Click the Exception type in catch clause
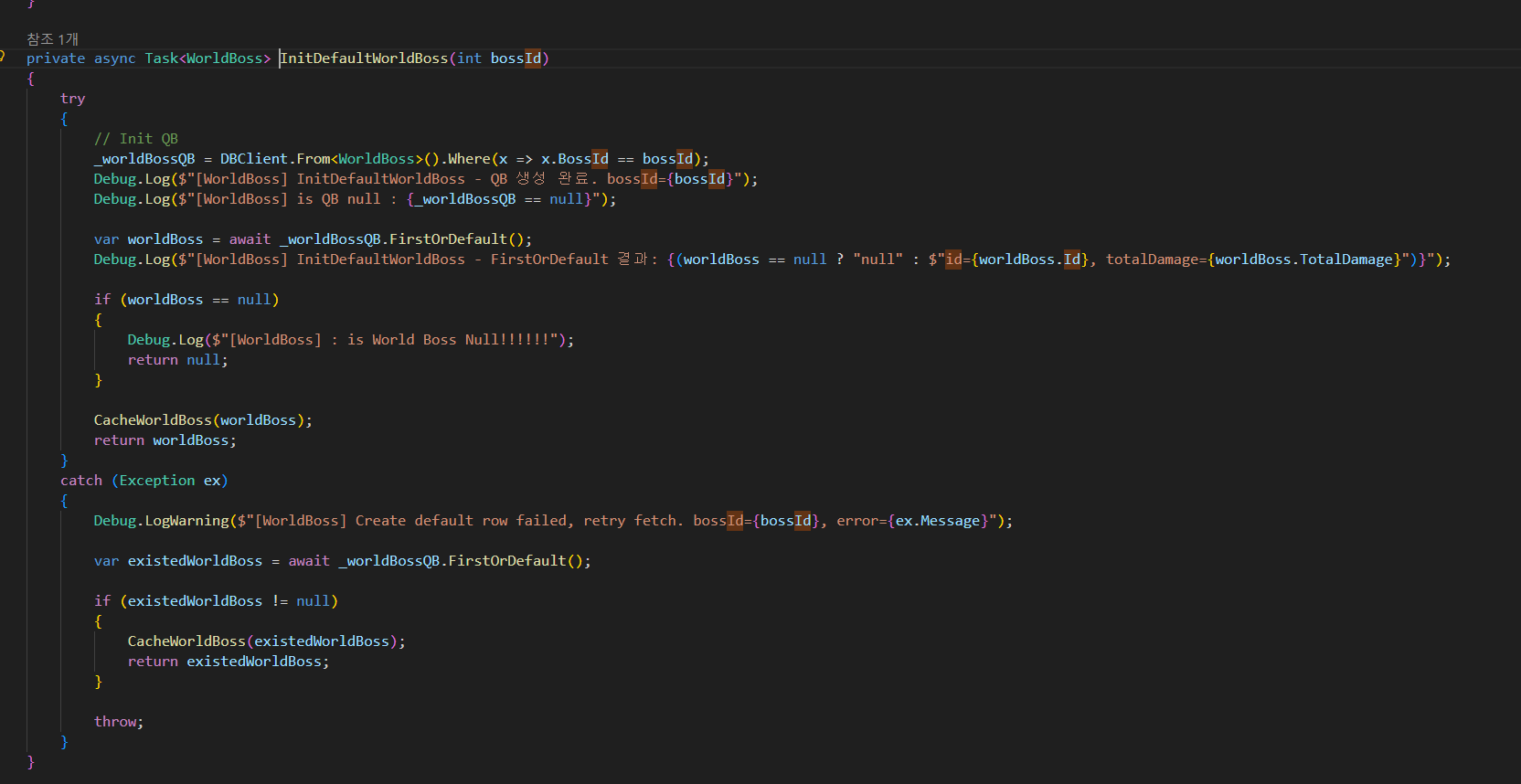This screenshot has width=1521, height=784. tap(156, 481)
